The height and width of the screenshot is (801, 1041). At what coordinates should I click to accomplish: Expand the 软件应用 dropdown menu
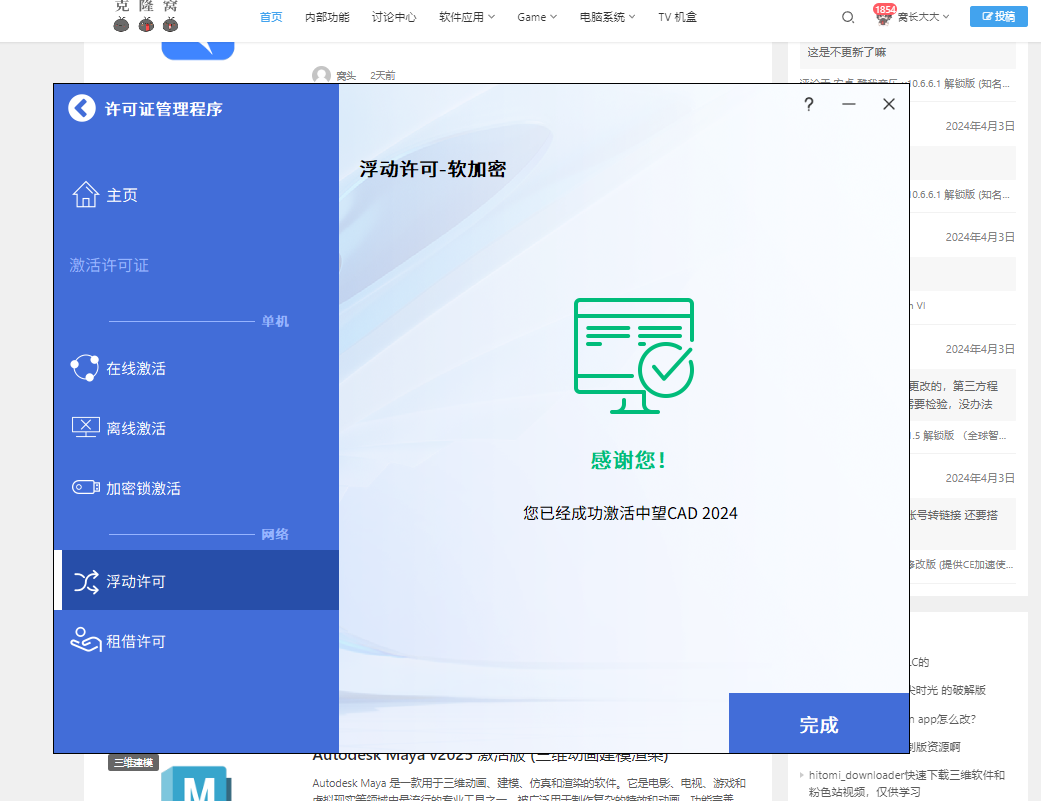(467, 17)
